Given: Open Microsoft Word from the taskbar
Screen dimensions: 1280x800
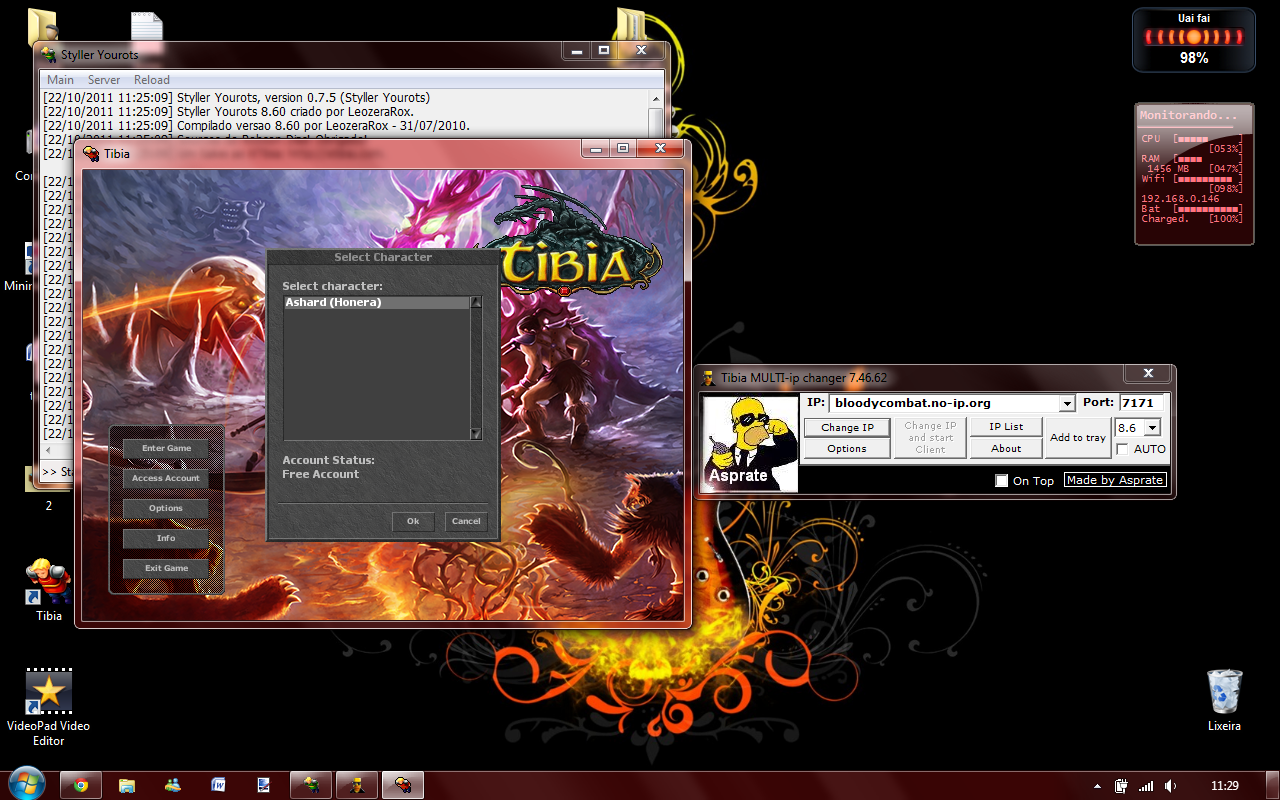Looking at the screenshot, I should pyautogui.click(x=218, y=785).
